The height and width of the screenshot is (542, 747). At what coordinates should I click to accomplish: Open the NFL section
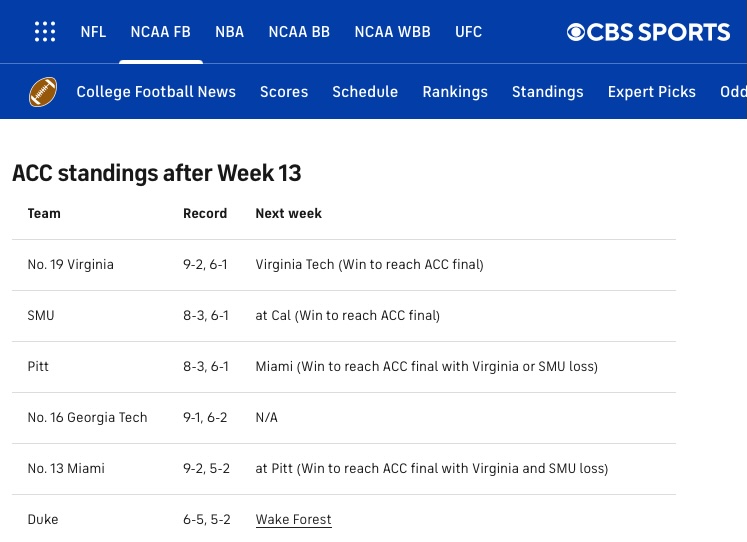(x=94, y=32)
